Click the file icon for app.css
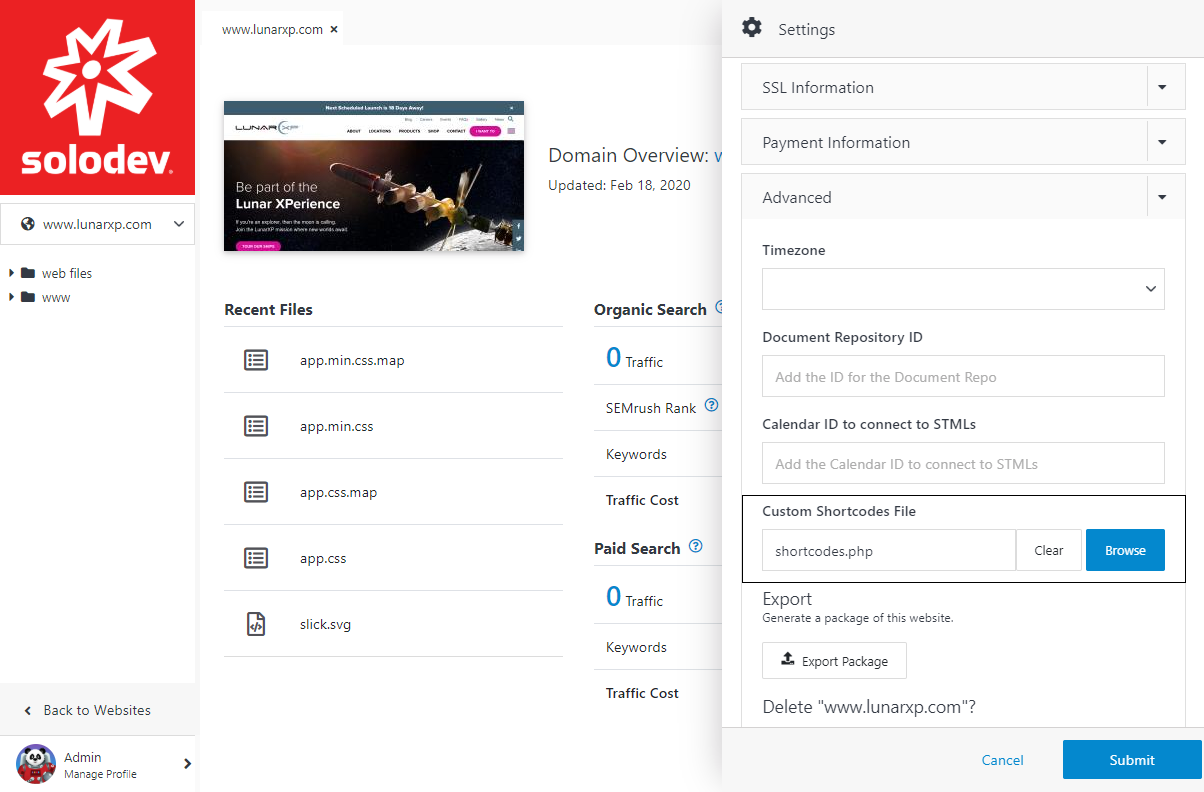 (x=256, y=558)
